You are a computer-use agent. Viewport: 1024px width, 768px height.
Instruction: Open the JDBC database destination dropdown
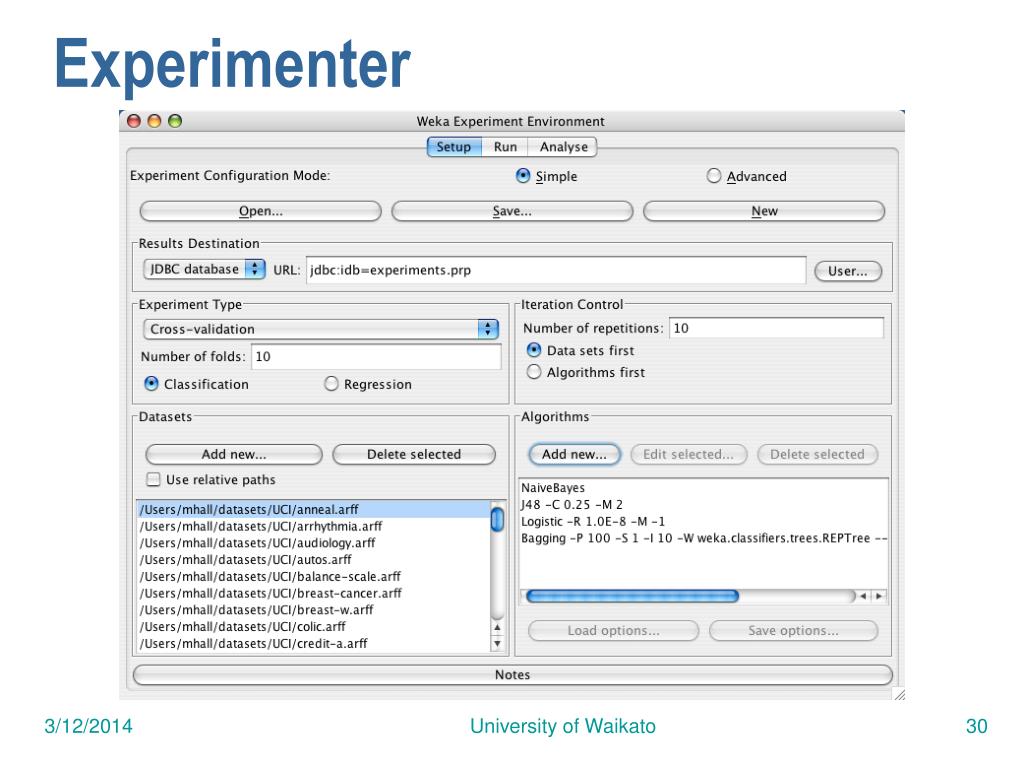coord(204,269)
